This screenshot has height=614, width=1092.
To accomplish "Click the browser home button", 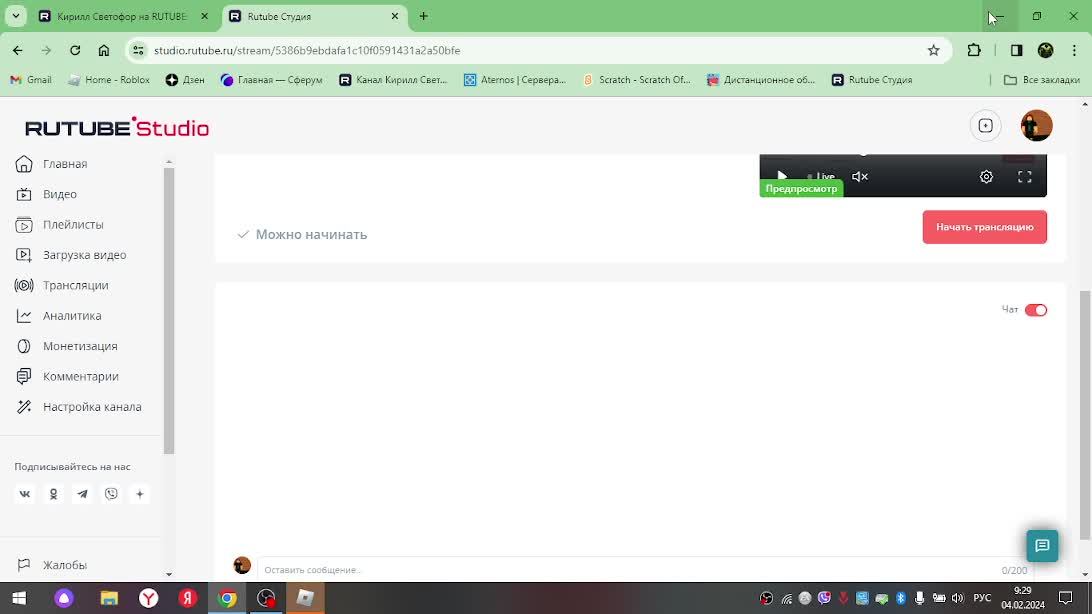I will [104, 50].
